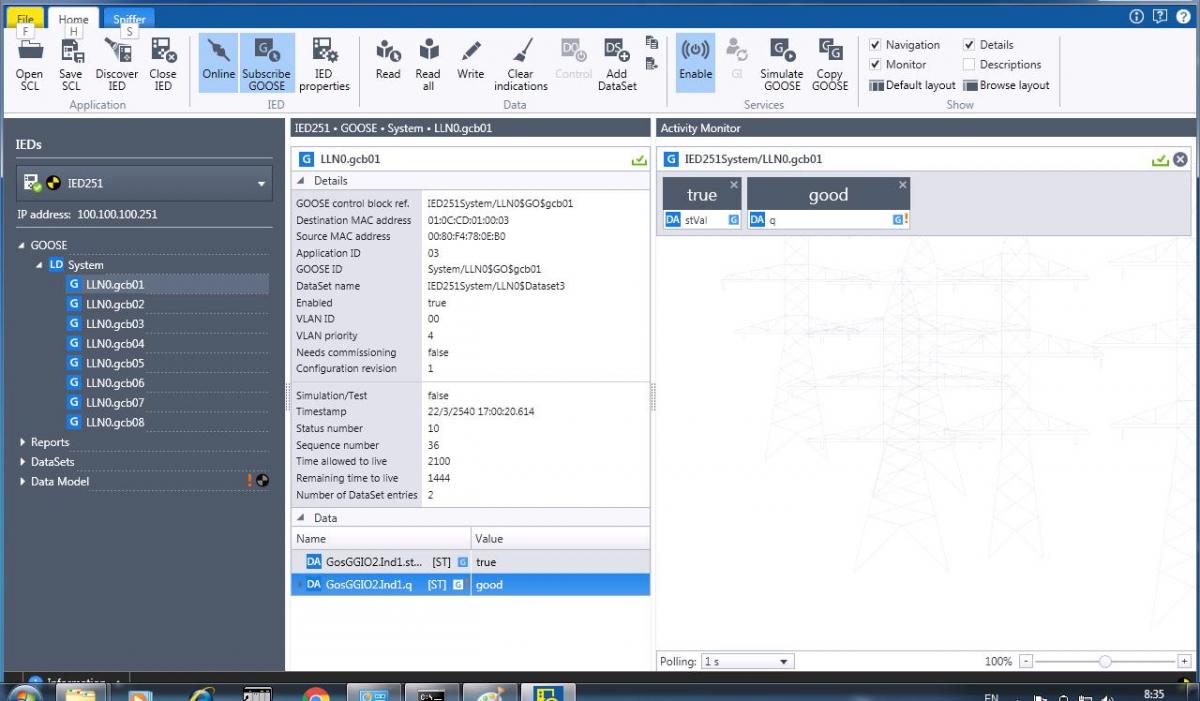This screenshot has width=1200, height=701.
Task: Toggle Subscribe GOOSE
Action: point(267,64)
